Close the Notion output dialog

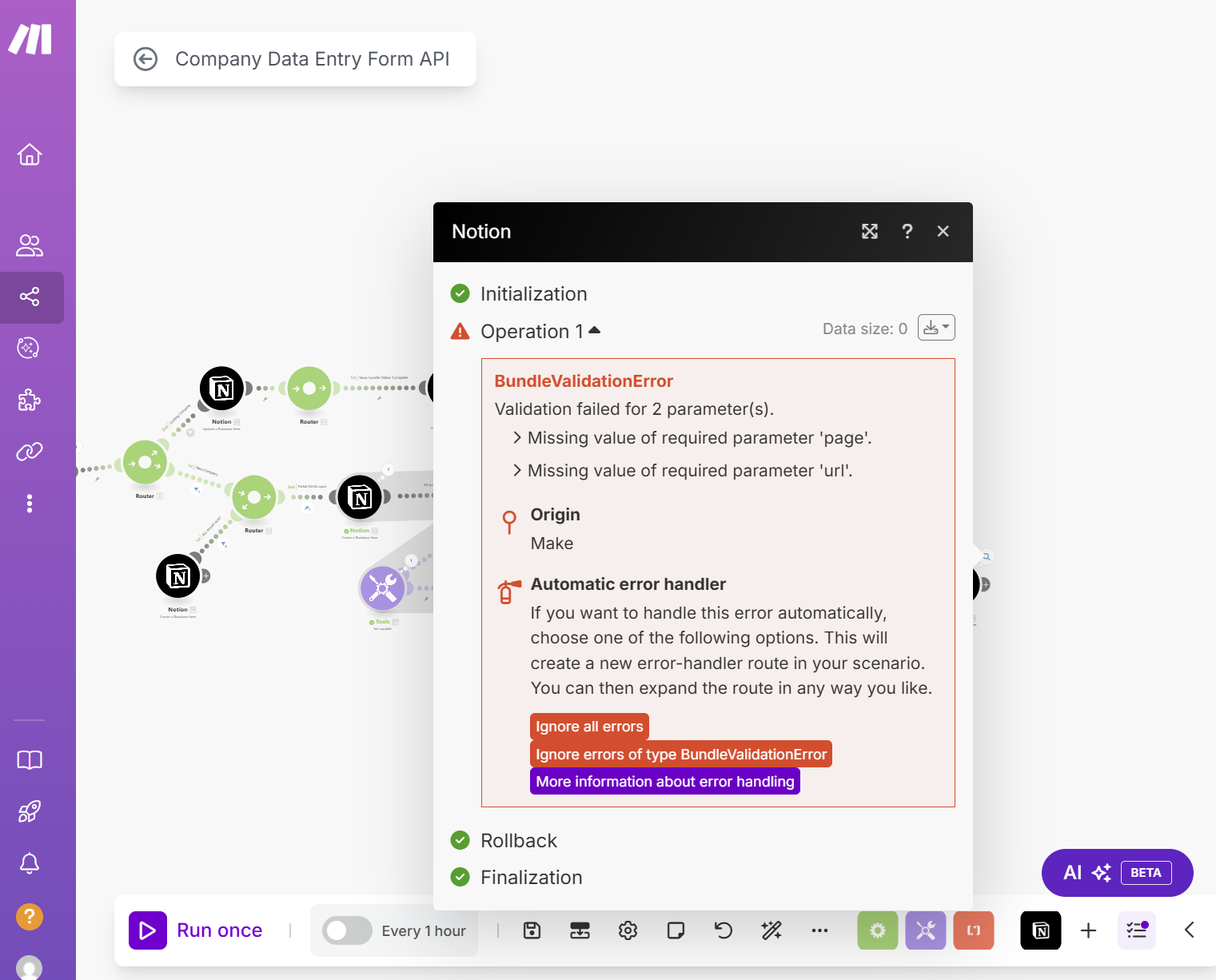(x=943, y=232)
